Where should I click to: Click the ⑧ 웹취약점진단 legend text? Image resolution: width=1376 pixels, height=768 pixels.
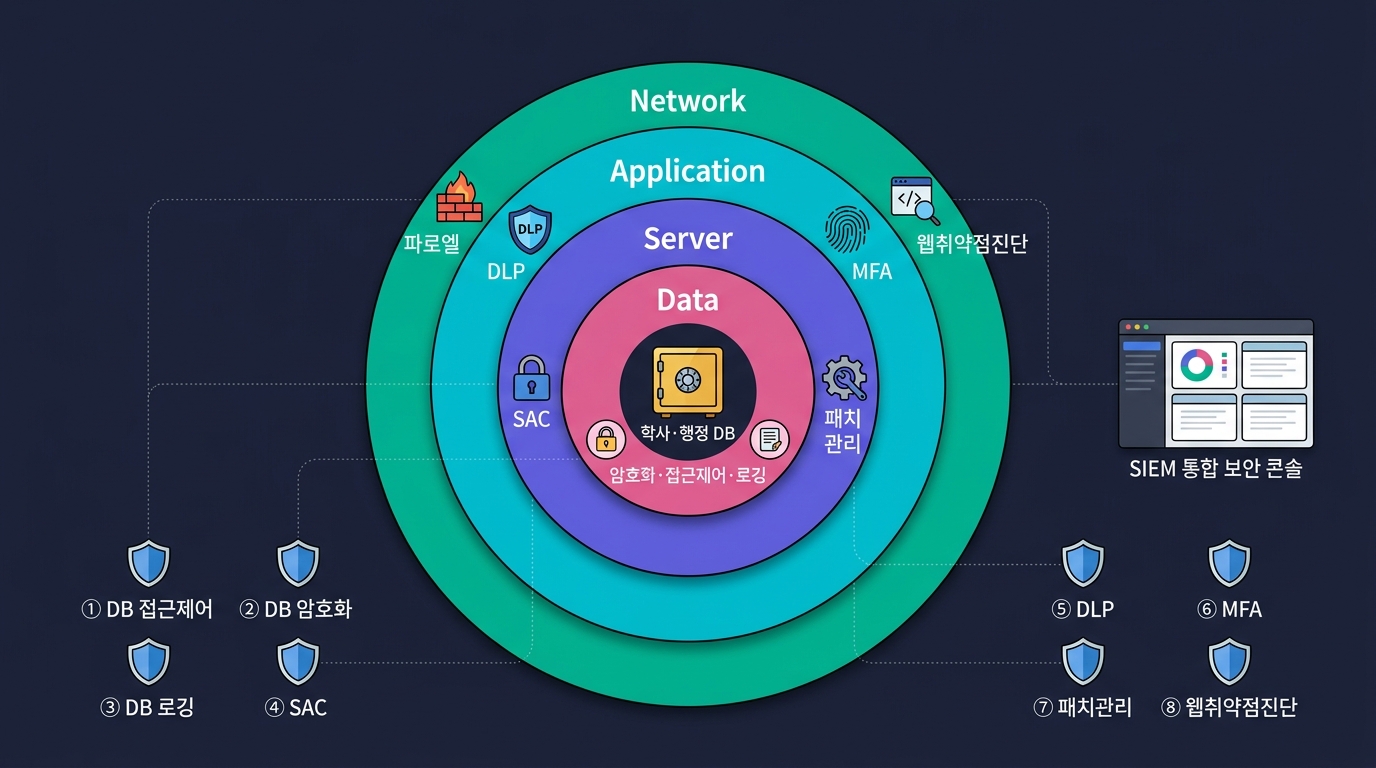(1230, 708)
